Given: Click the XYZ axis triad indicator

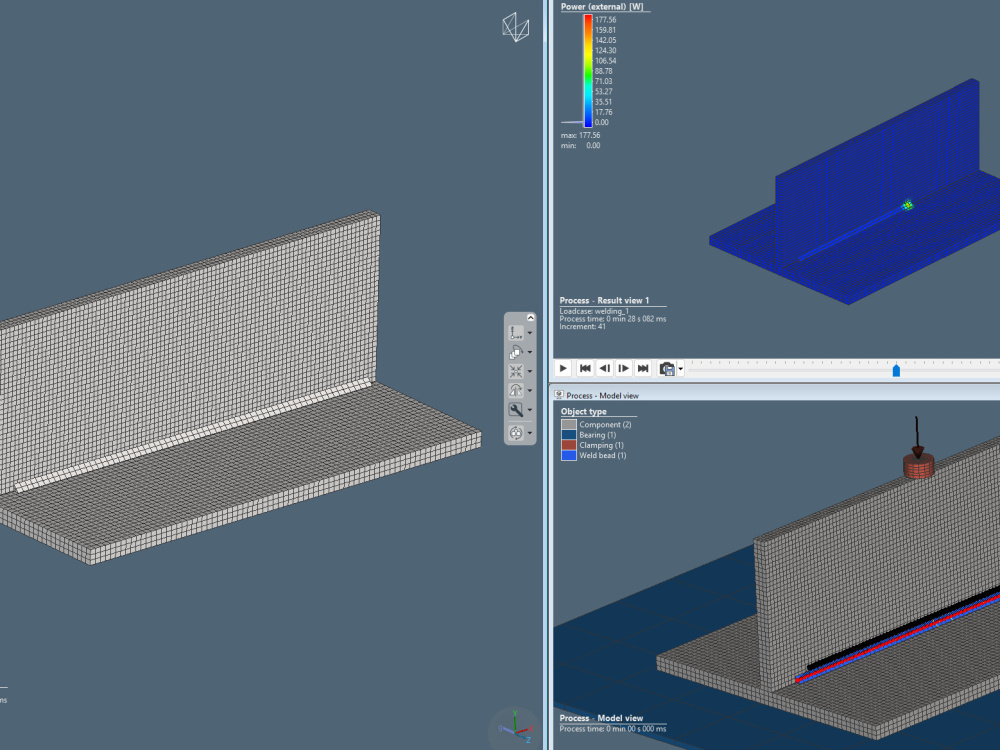Looking at the screenshot, I should pyautogui.click(x=515, y=727).
